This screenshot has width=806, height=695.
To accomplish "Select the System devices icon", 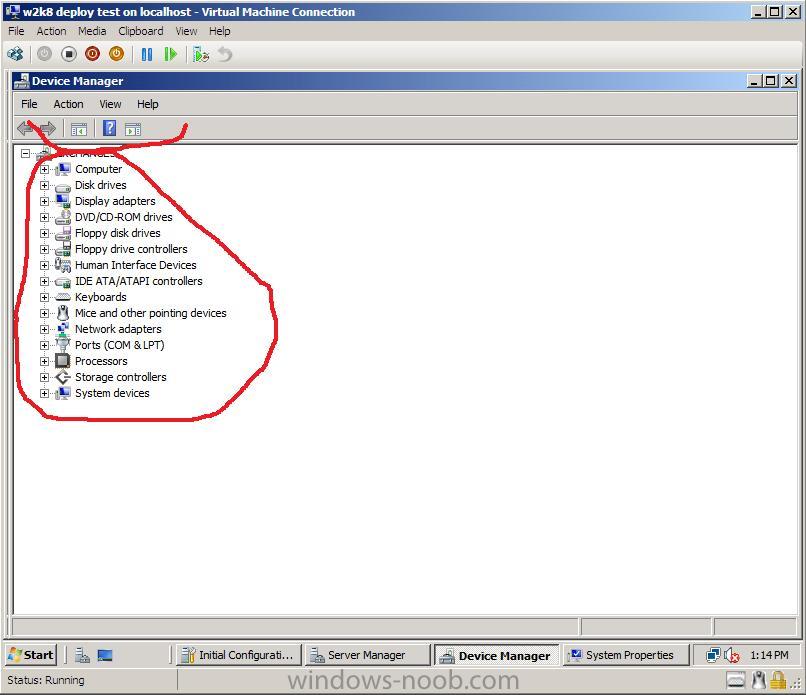I will click(63, 393).
